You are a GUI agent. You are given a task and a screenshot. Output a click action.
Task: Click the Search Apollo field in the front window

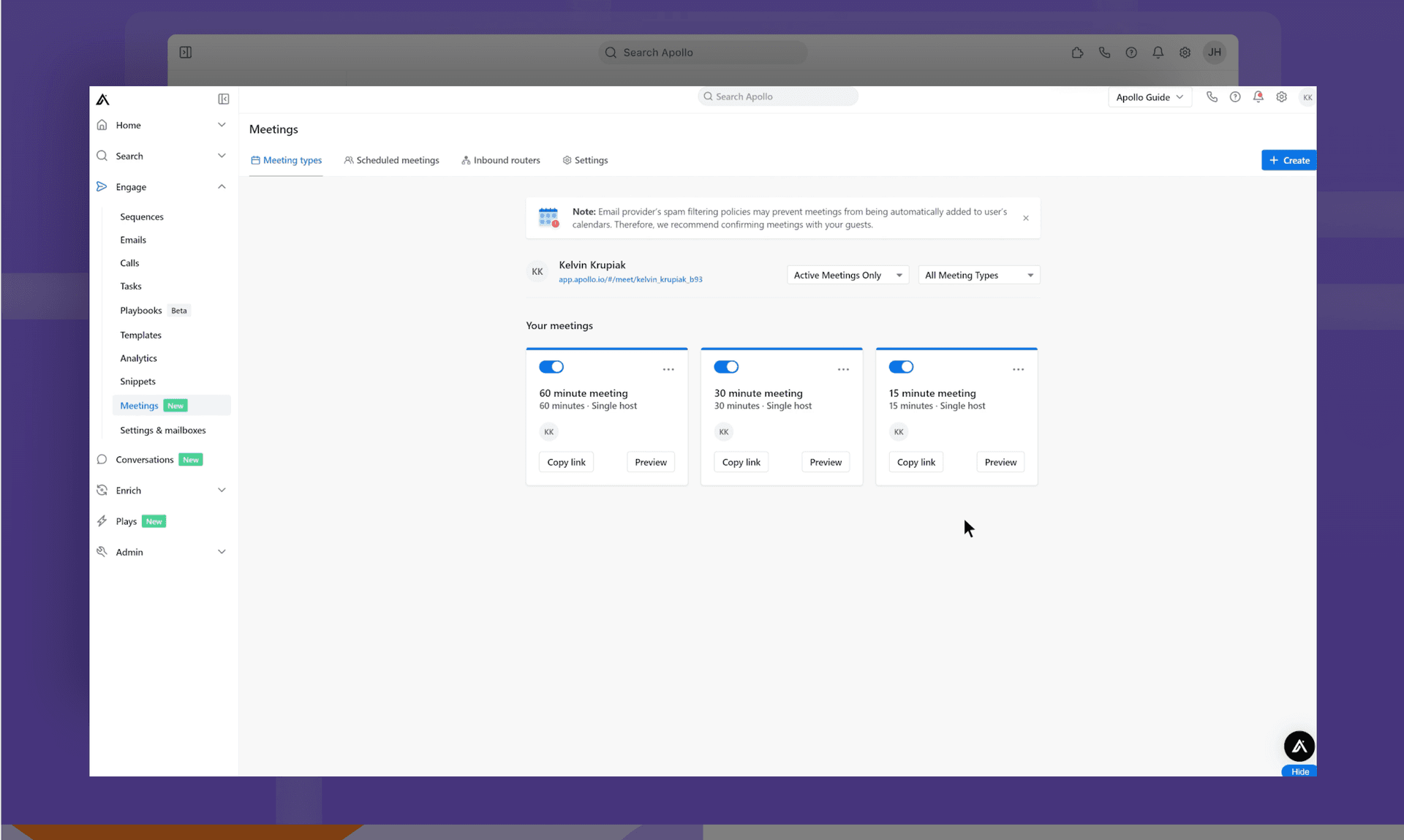(778, 97)
